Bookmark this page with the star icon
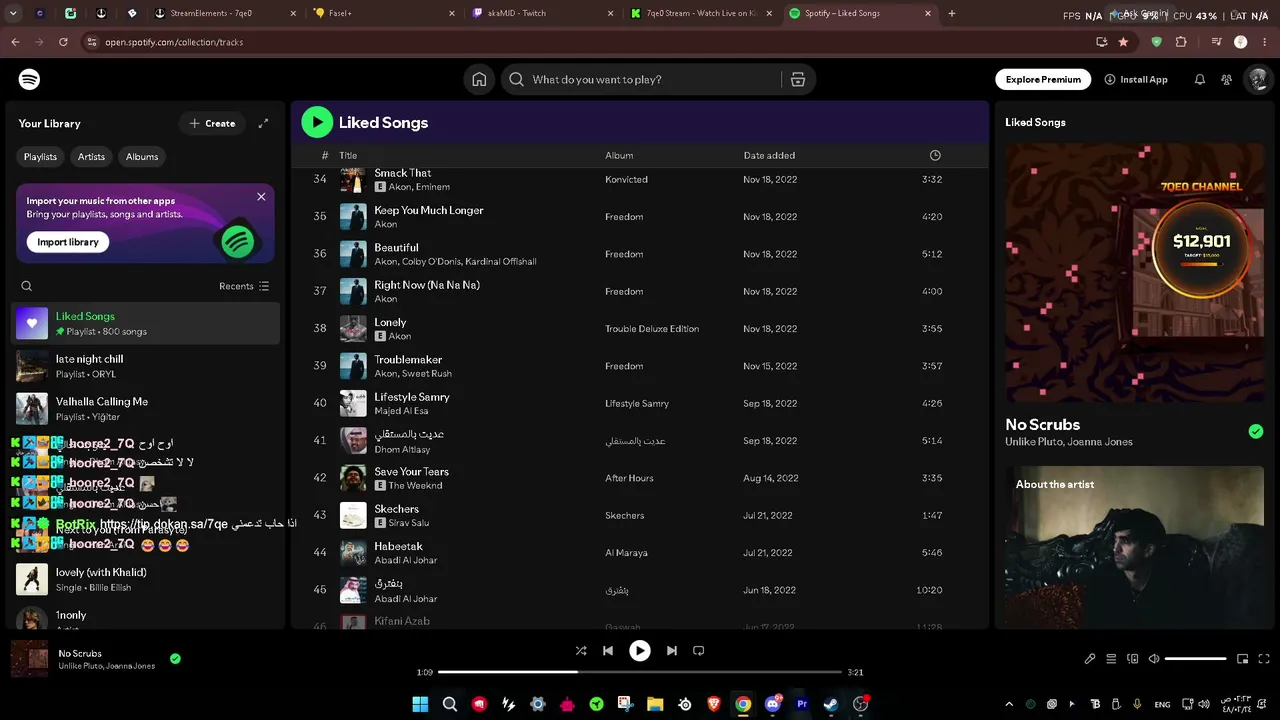1280x720 pixels. coord(1123,42)
